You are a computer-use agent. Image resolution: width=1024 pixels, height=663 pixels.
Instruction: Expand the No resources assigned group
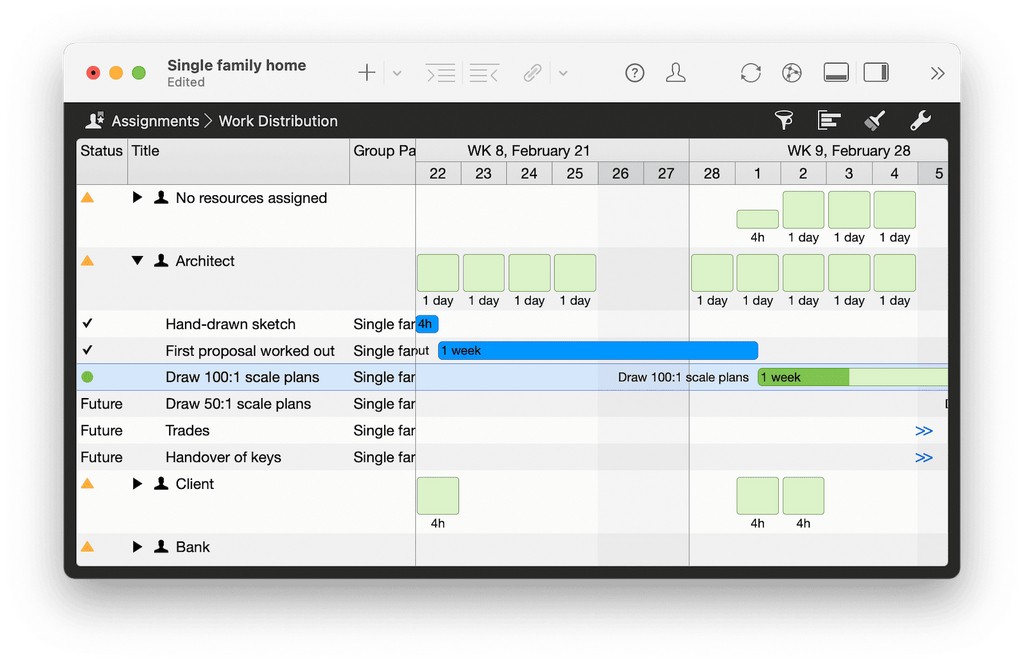[x=138, y=198]
